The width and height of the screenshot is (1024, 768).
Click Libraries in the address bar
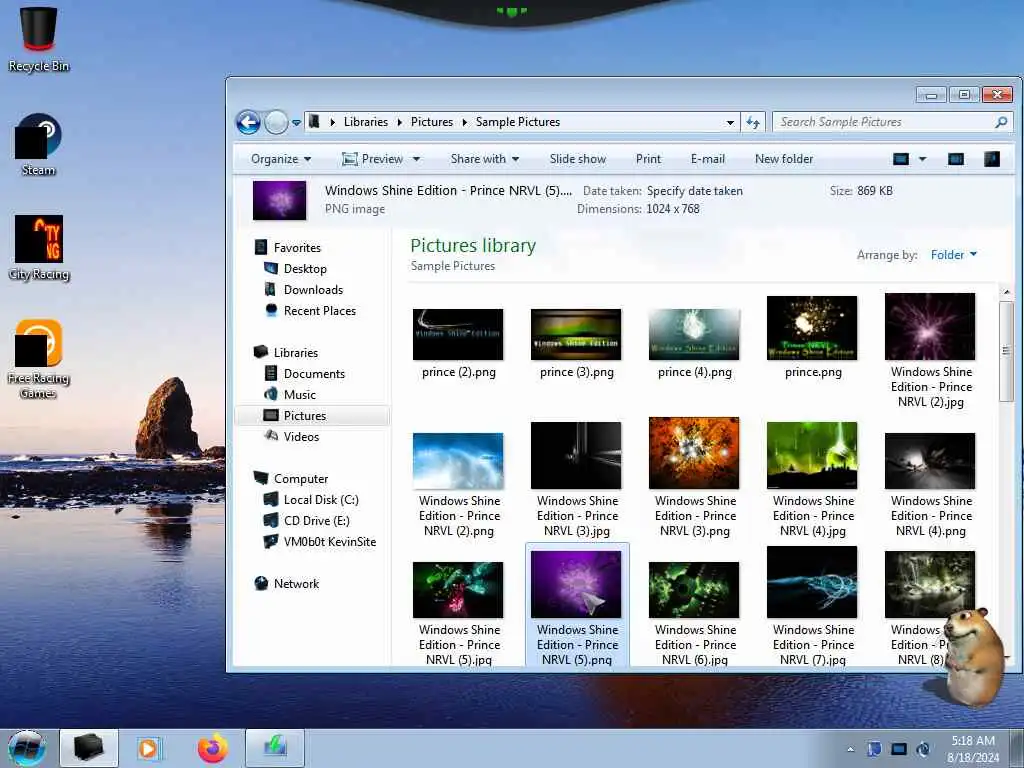coord(365,122)
